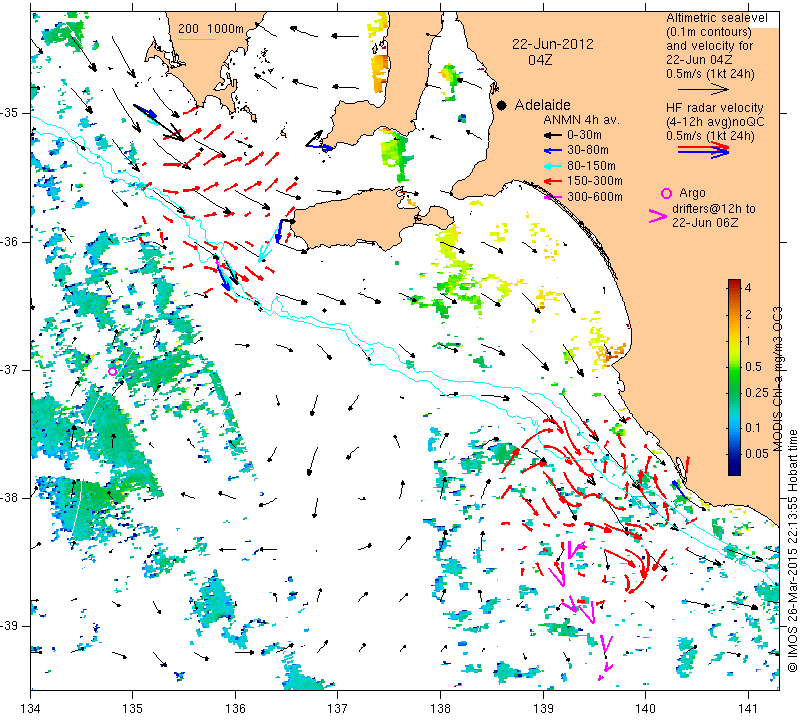Image resolution: width=800 pixels, height=720 pixels.
Task: Click the magenta 300-600m arrow legend symbol
Action: (552, 197)
